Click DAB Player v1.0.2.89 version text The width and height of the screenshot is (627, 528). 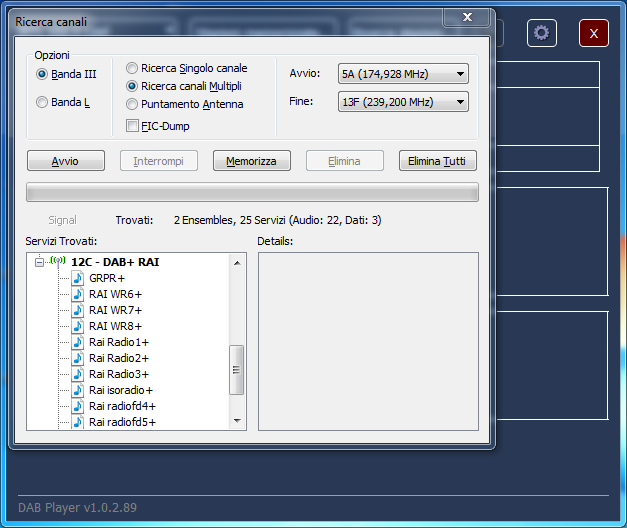78,508
